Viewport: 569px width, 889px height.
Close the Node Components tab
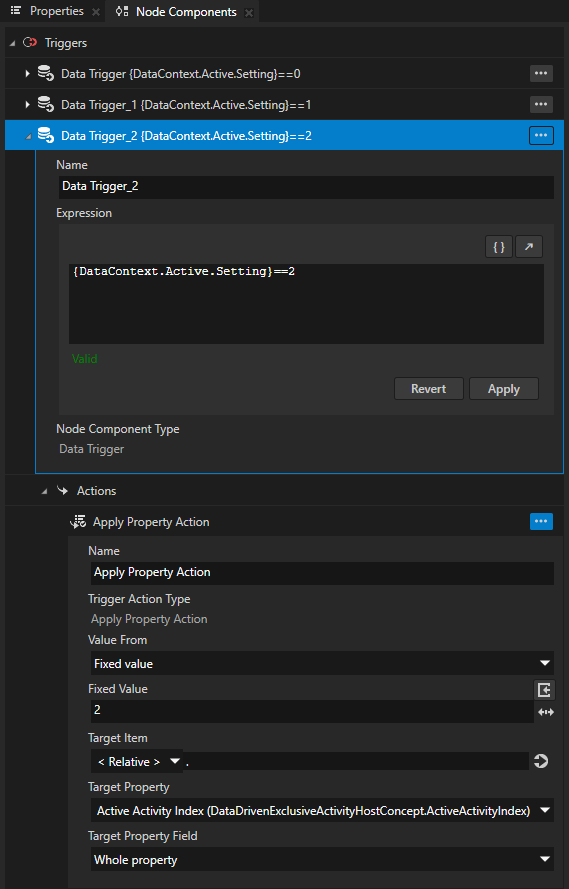[249, 12]
